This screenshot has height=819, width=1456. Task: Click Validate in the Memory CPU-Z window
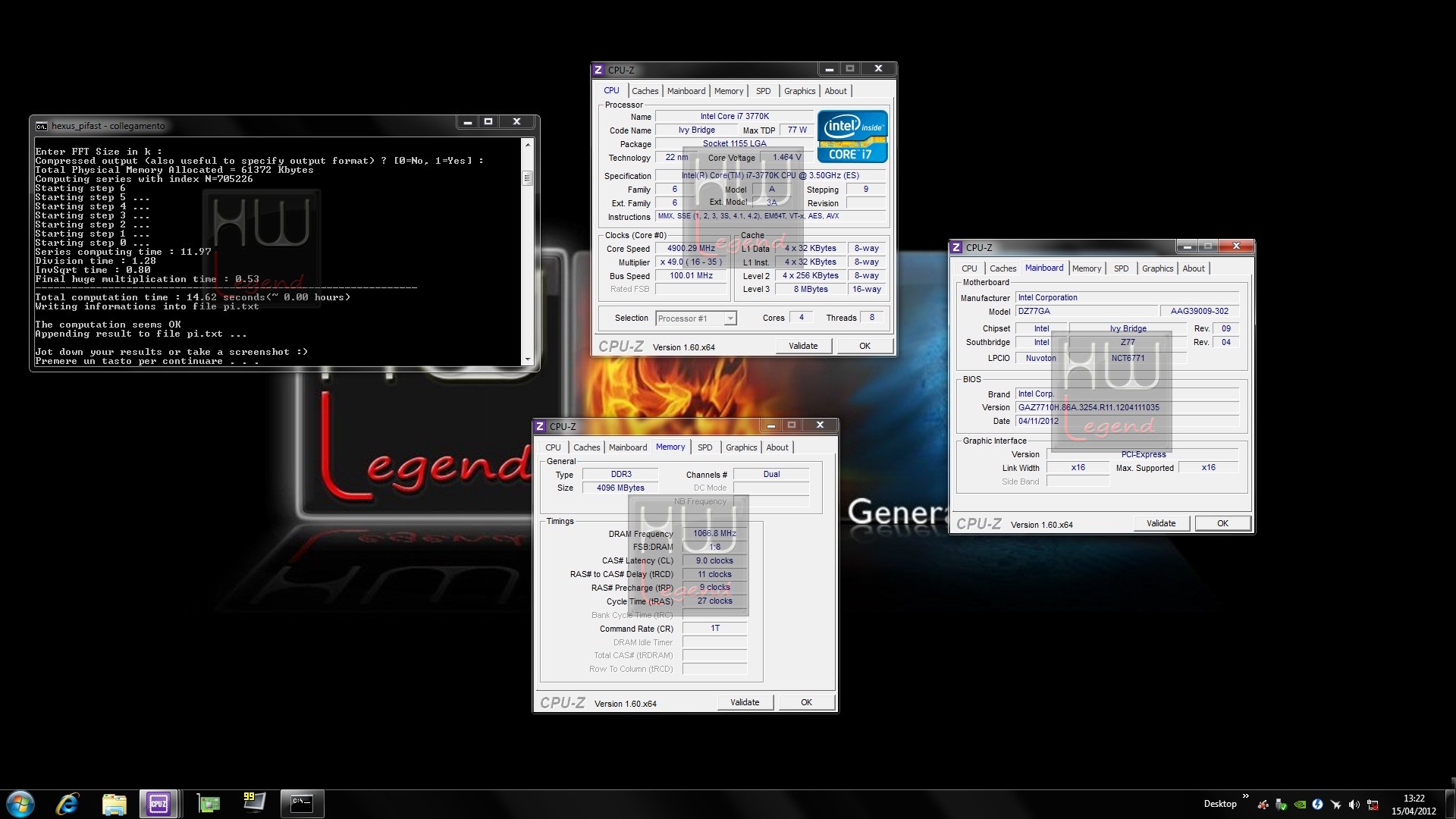point(745,702)
